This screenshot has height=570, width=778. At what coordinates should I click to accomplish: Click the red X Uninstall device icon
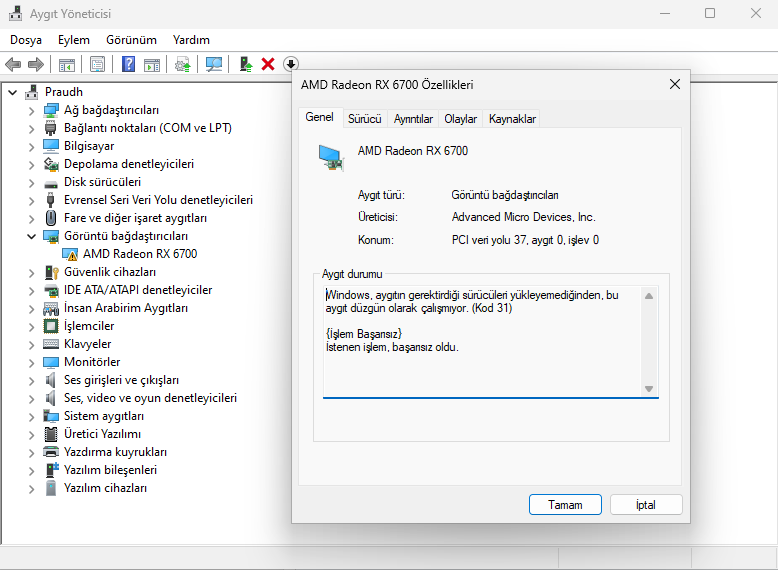point(268,64)
